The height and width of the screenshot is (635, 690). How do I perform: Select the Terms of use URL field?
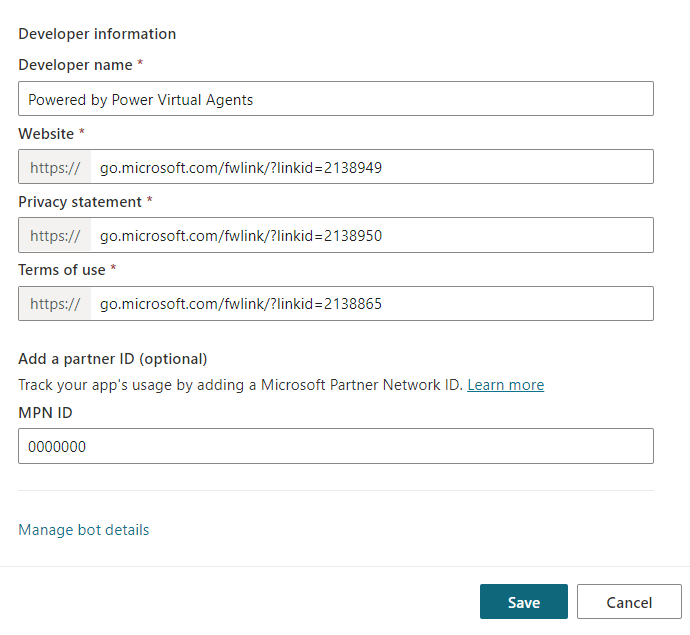coord(370,304)
